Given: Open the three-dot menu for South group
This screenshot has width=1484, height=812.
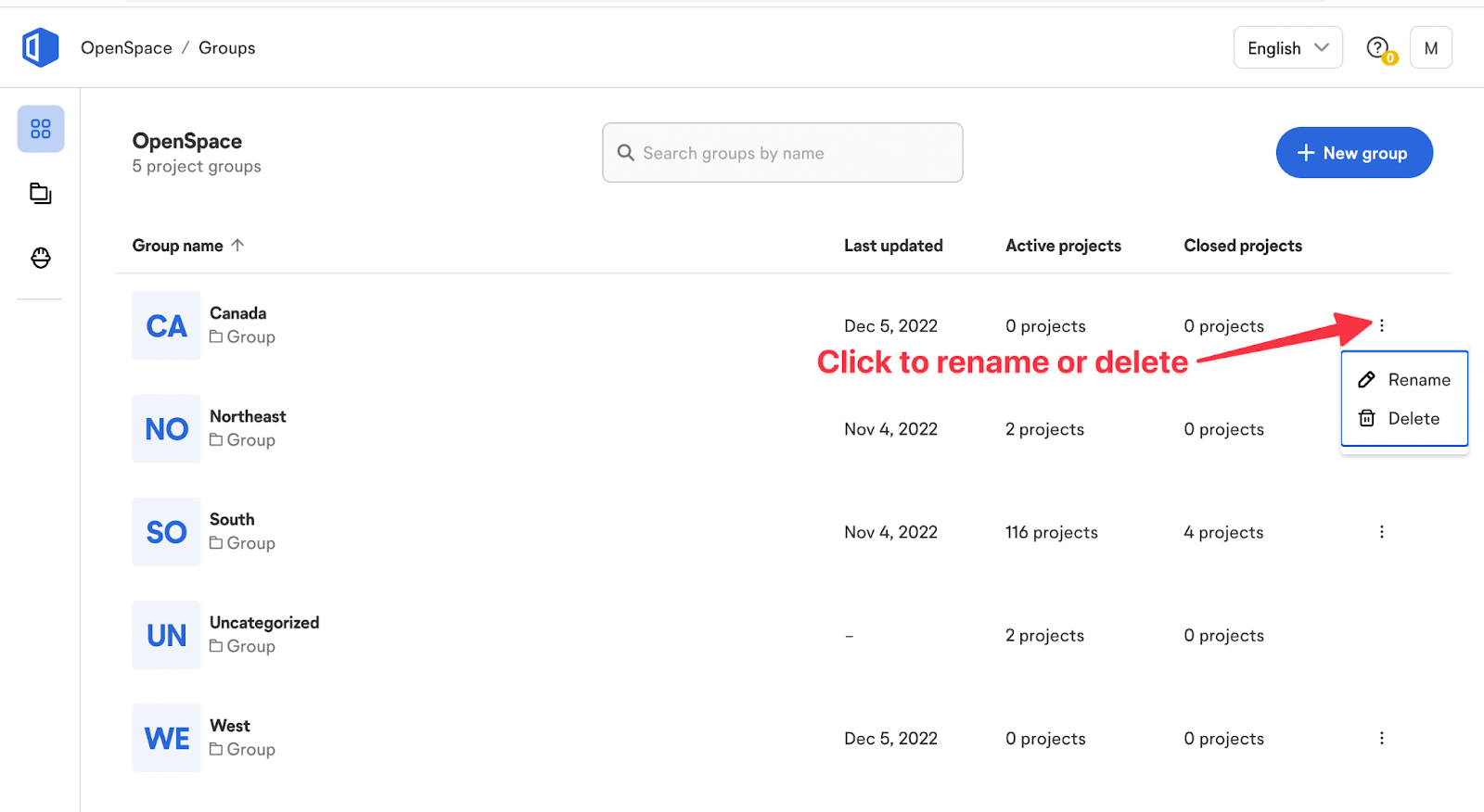Looking at the screenshot, I should point(1382,532).
